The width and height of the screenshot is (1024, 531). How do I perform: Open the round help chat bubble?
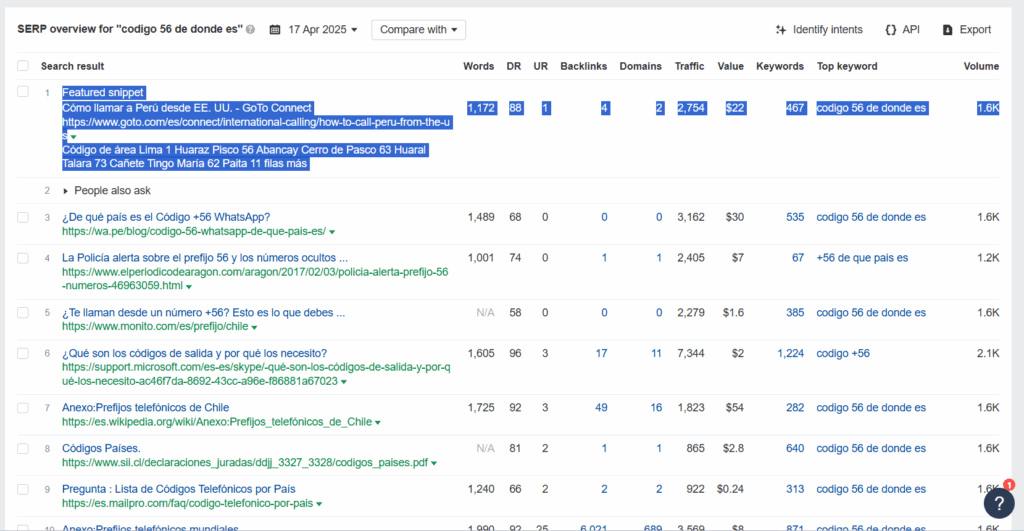(999, 503)
